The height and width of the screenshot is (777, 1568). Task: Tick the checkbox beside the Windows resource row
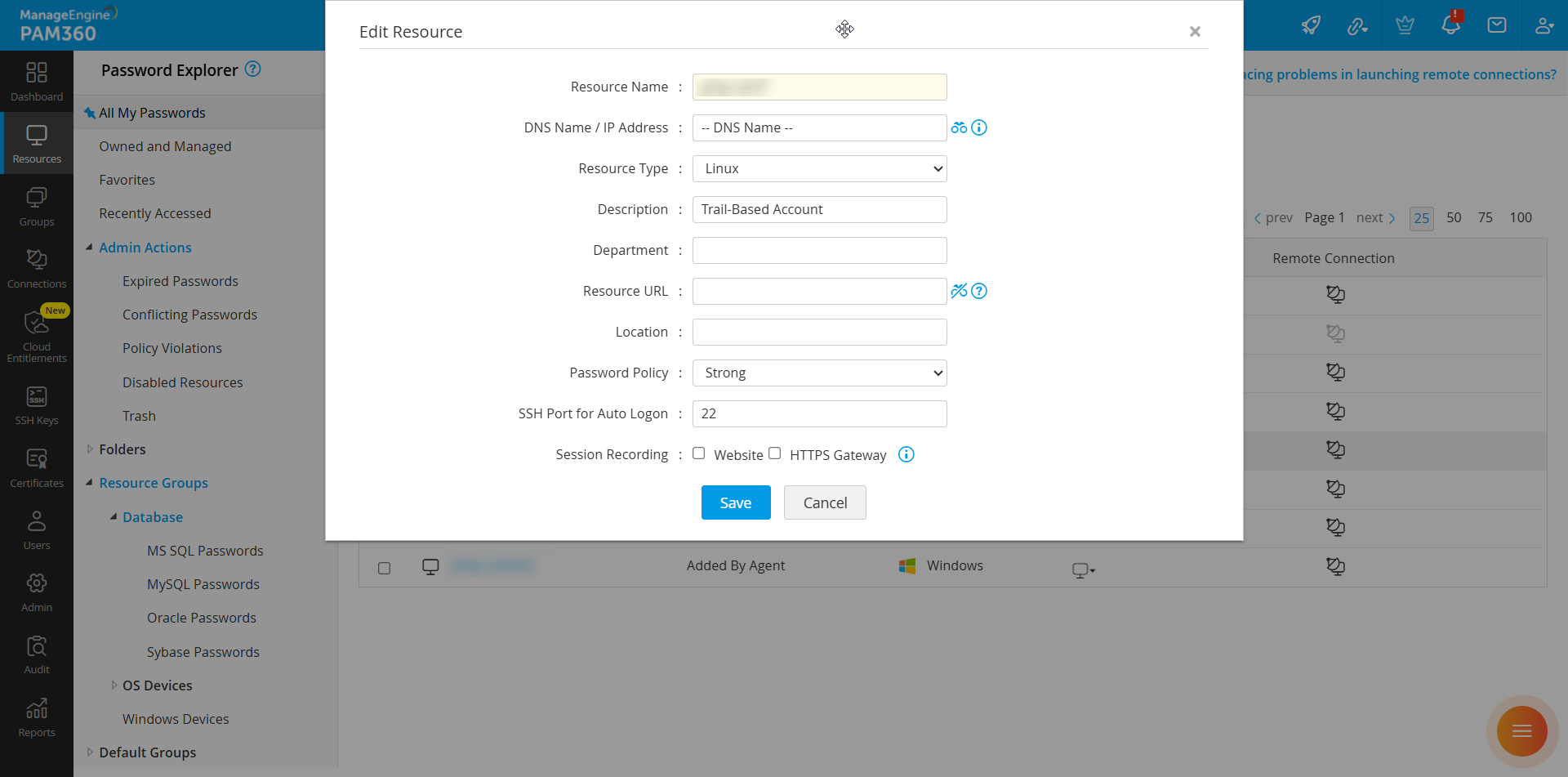385,567
